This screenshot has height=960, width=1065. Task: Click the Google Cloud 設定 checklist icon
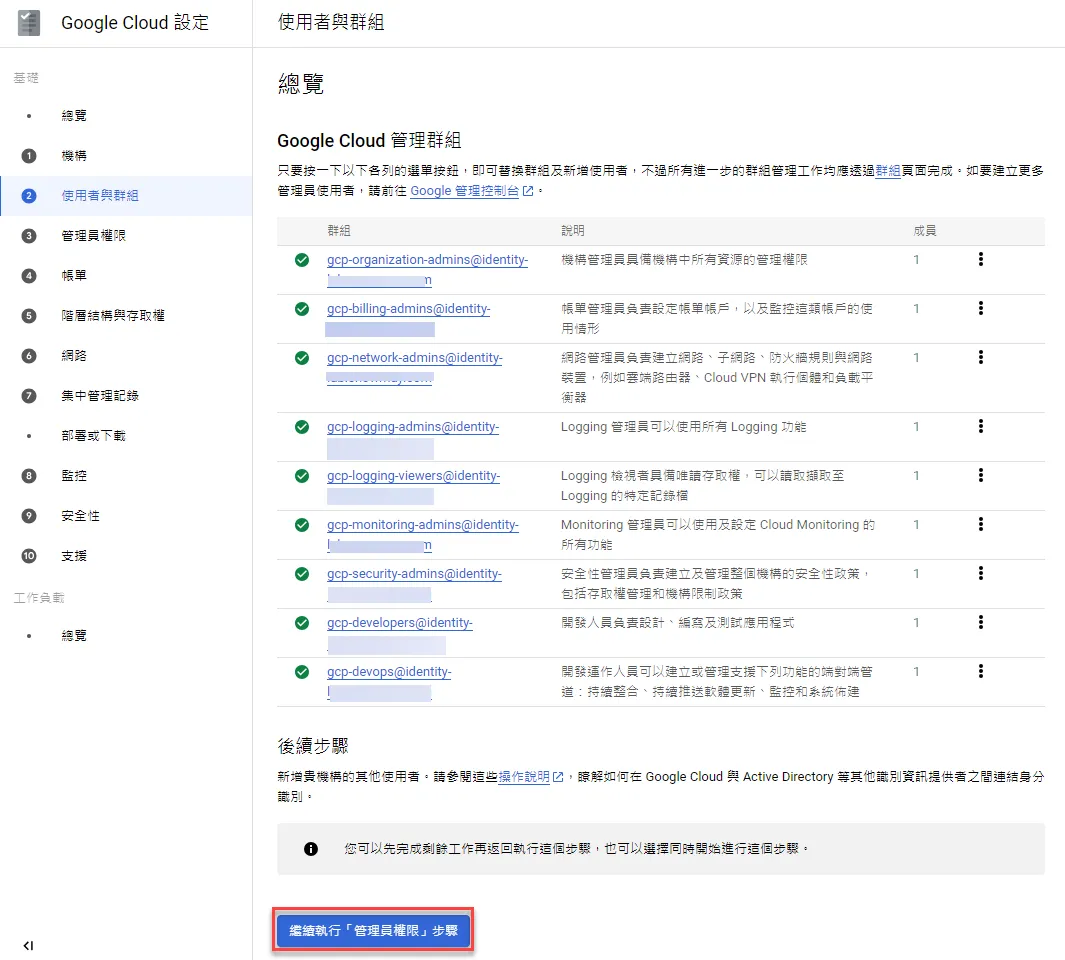coord(29,23)
